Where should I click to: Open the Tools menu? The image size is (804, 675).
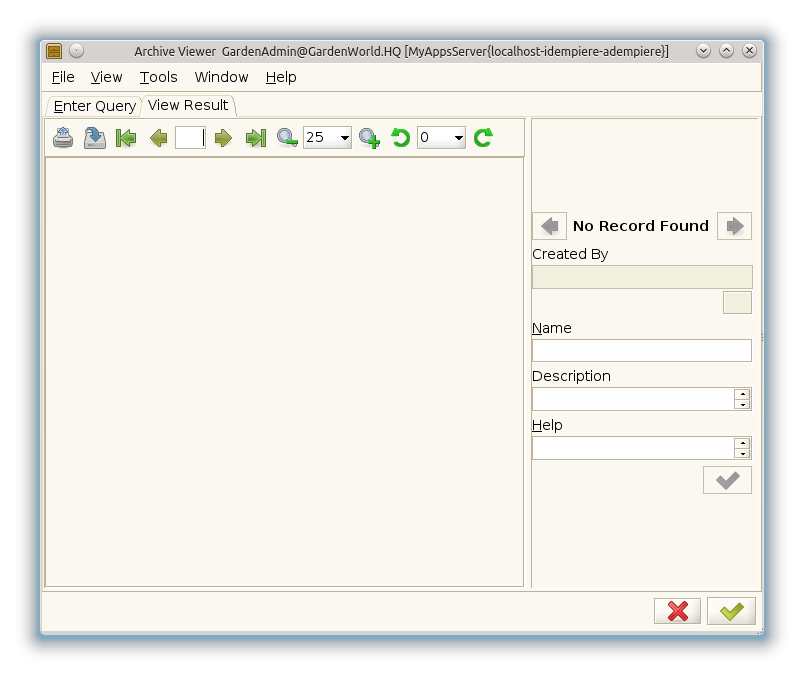pos(158,77)
